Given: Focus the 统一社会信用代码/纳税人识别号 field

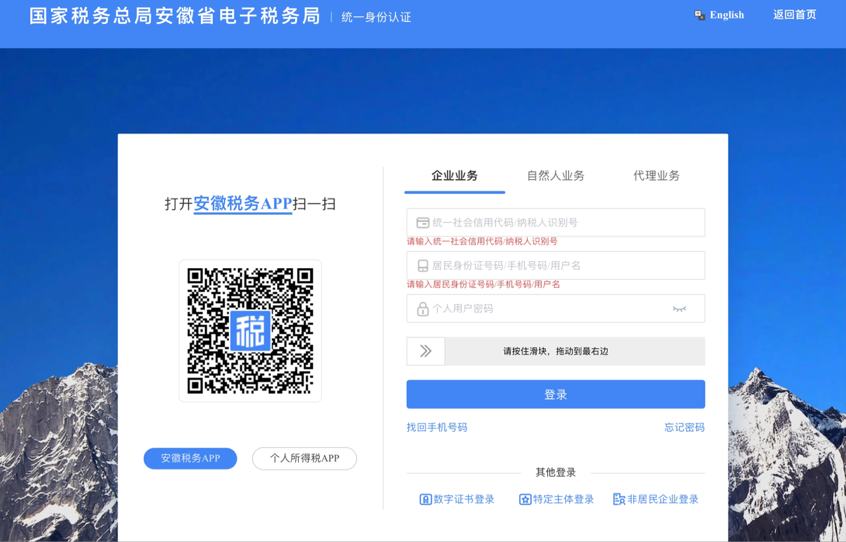Looking at the screenshot, I should coord(555,222).
